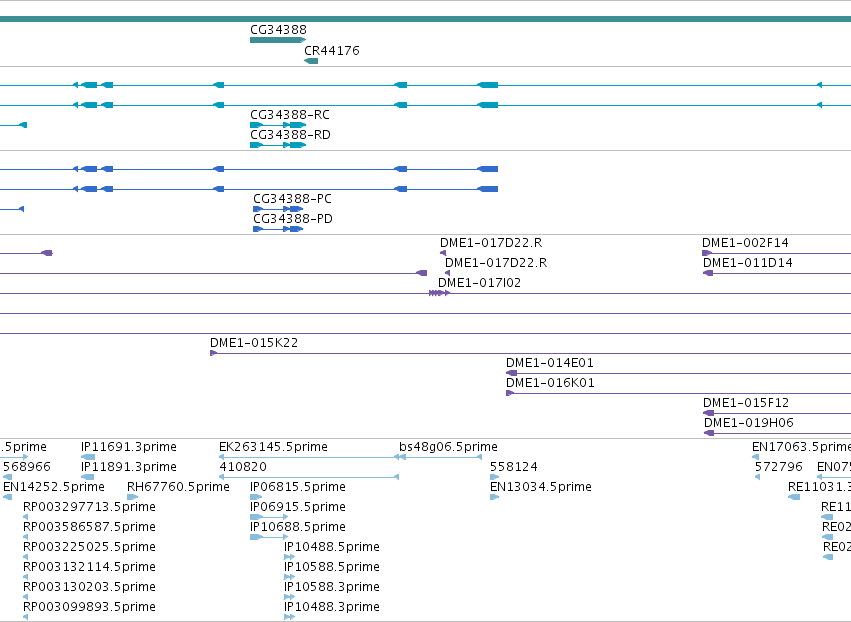
Task: Select the IP11891.3prime EST label
Action: (129, 467)
